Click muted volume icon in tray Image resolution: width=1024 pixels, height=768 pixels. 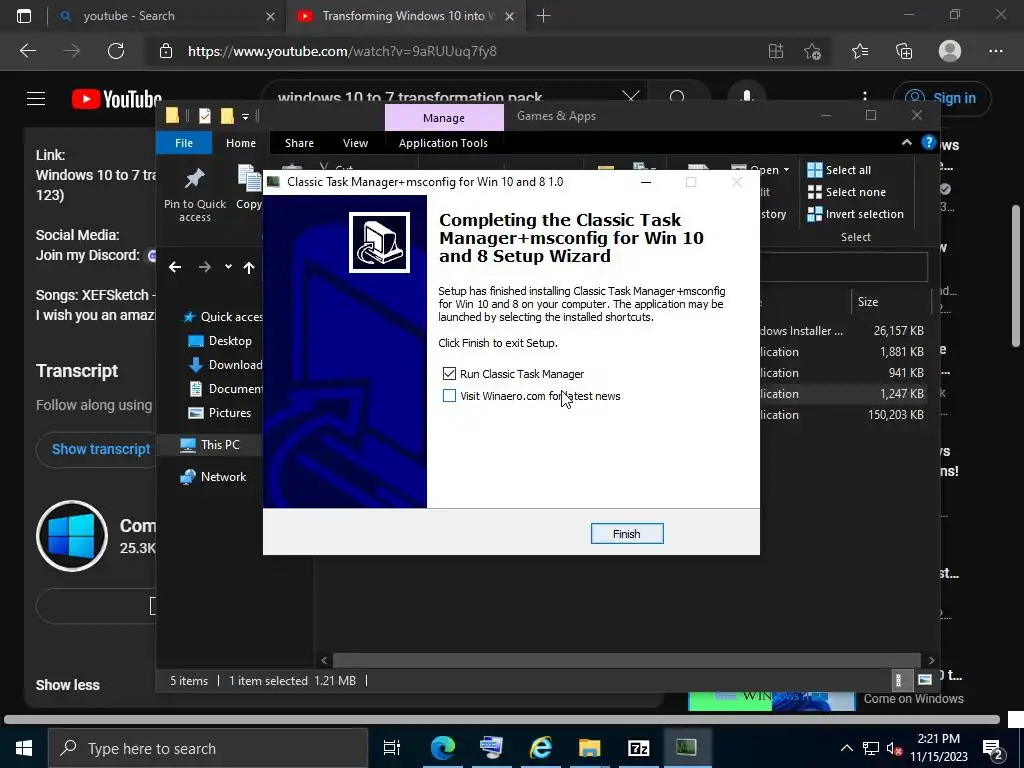895,748
